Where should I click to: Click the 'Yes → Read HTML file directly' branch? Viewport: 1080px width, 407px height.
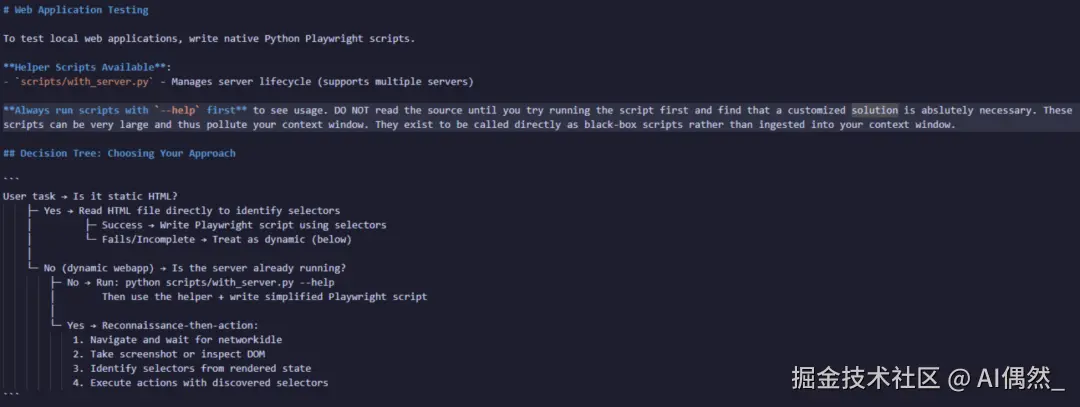click(x=191, y=211)
